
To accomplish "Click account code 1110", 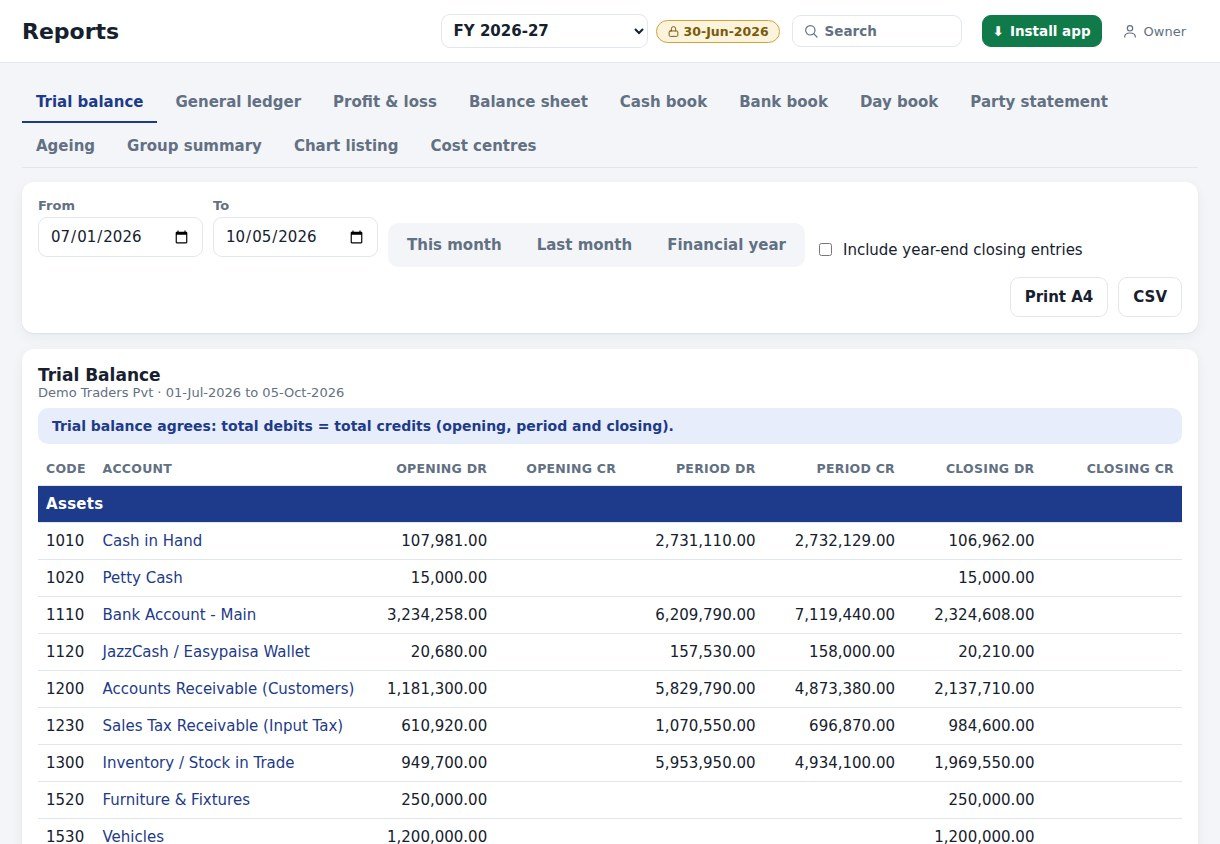I will click(x=65, y=615).
